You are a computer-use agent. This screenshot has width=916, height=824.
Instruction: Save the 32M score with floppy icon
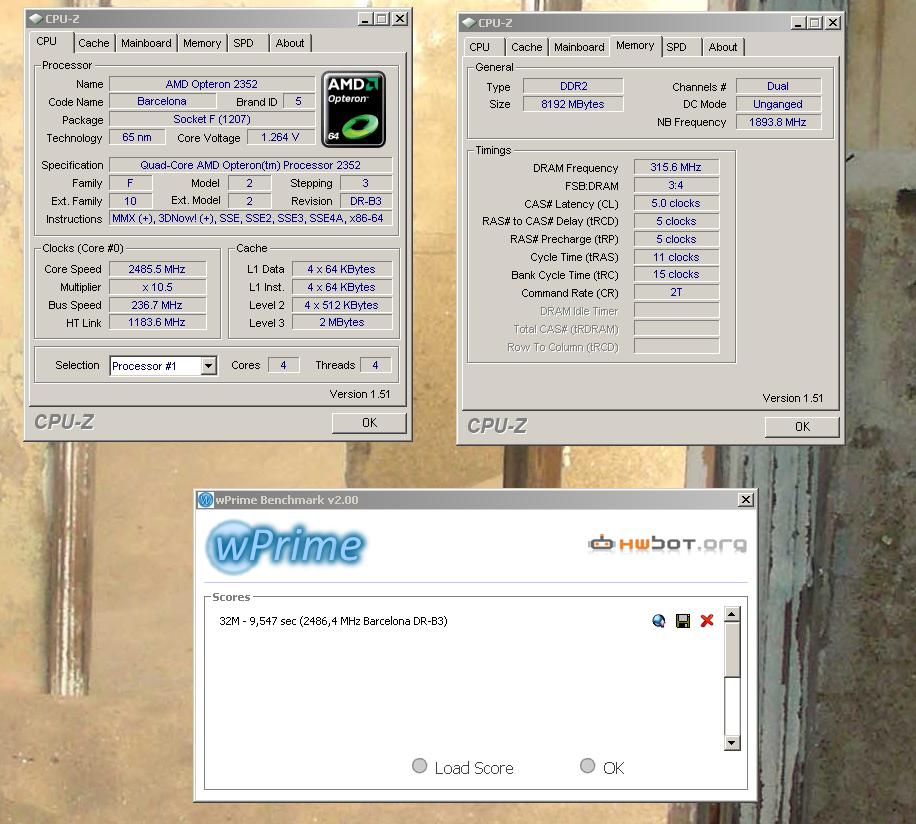click(682, 621)
